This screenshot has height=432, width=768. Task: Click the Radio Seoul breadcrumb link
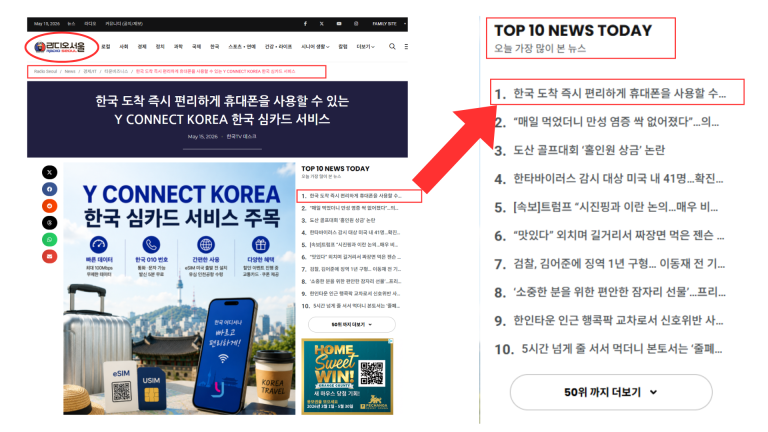[46, 72]
